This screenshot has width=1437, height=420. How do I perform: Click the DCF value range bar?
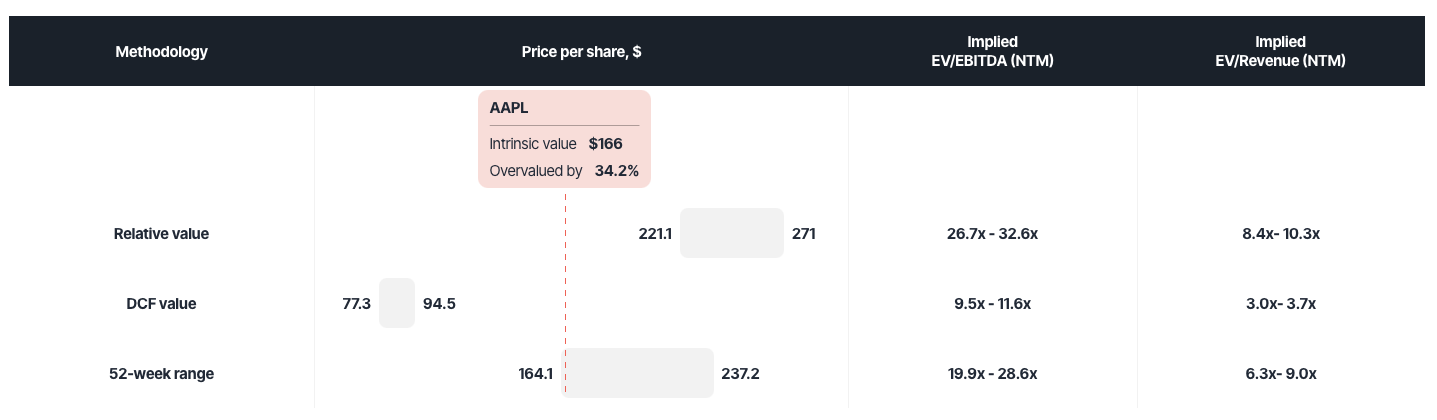click(x=396, y=303)
